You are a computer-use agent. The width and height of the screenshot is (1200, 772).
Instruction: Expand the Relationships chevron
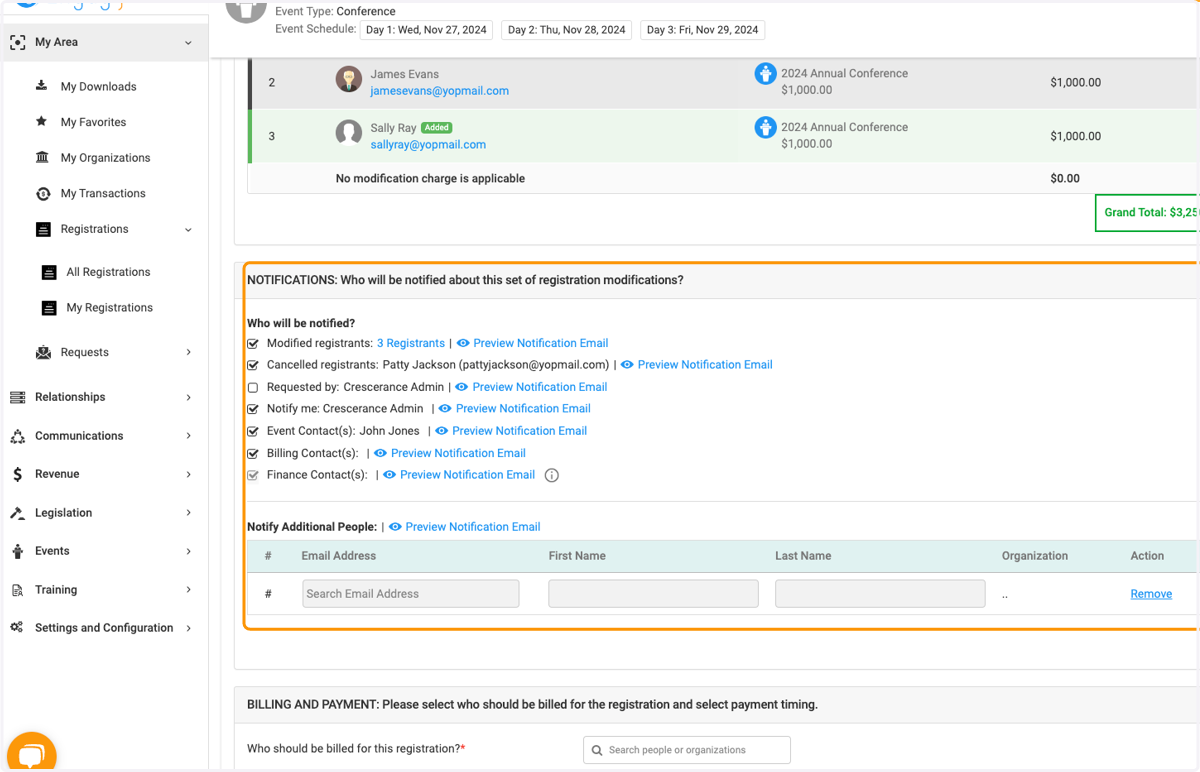[189, 397]
